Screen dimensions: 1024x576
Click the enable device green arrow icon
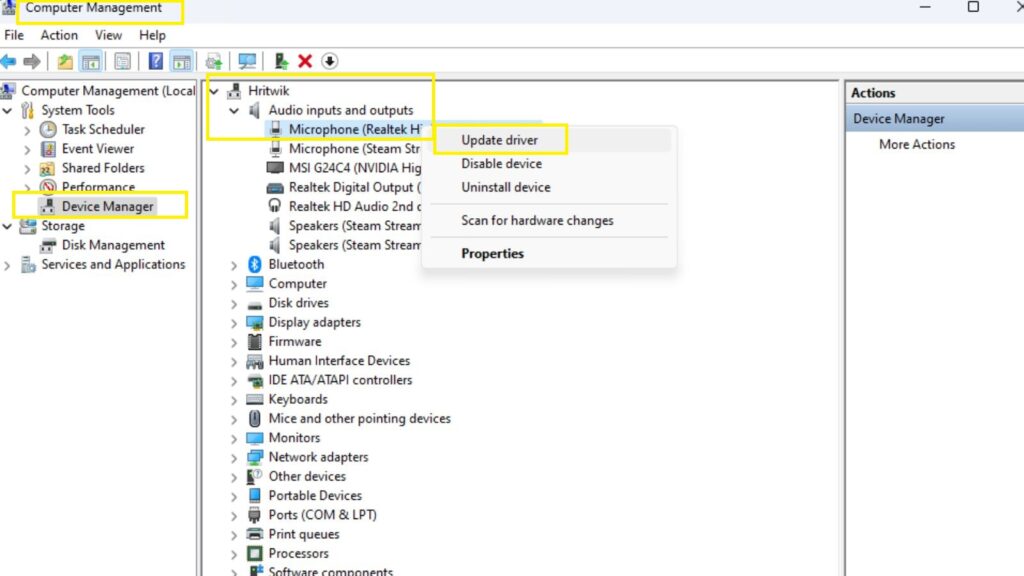281,61
